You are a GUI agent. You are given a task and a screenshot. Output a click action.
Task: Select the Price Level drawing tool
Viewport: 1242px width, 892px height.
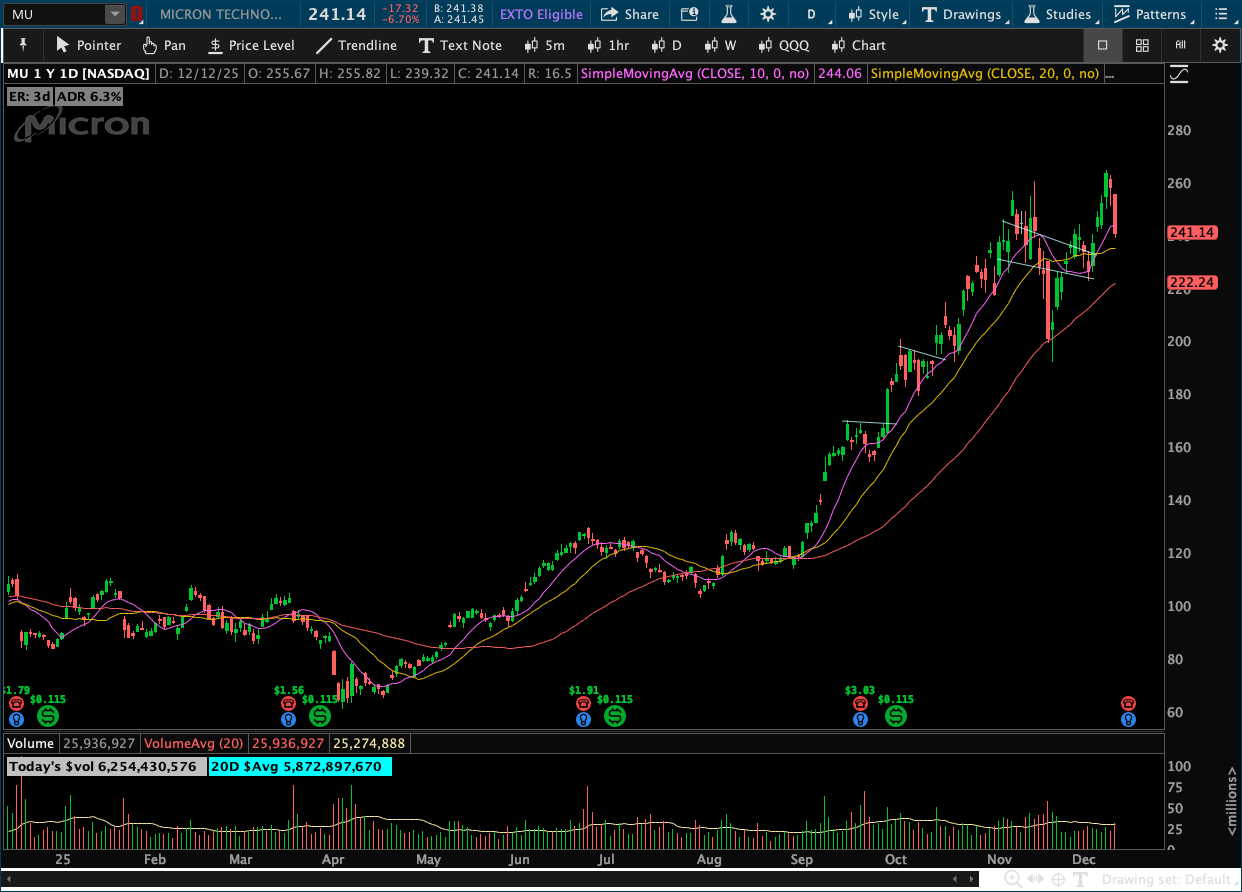tap(251, 45)
